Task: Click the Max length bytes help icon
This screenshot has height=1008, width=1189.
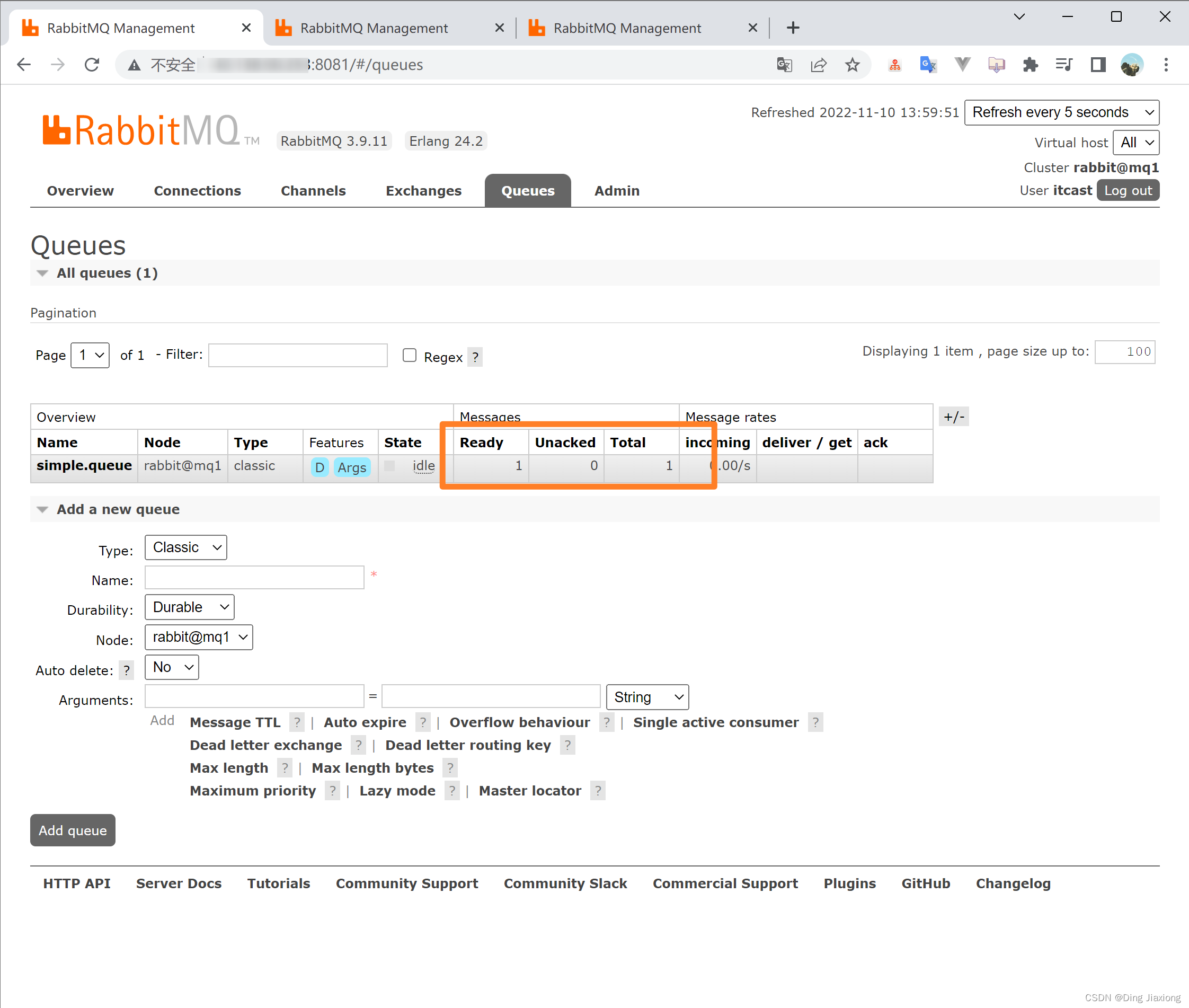Action: tap(450, 768)
